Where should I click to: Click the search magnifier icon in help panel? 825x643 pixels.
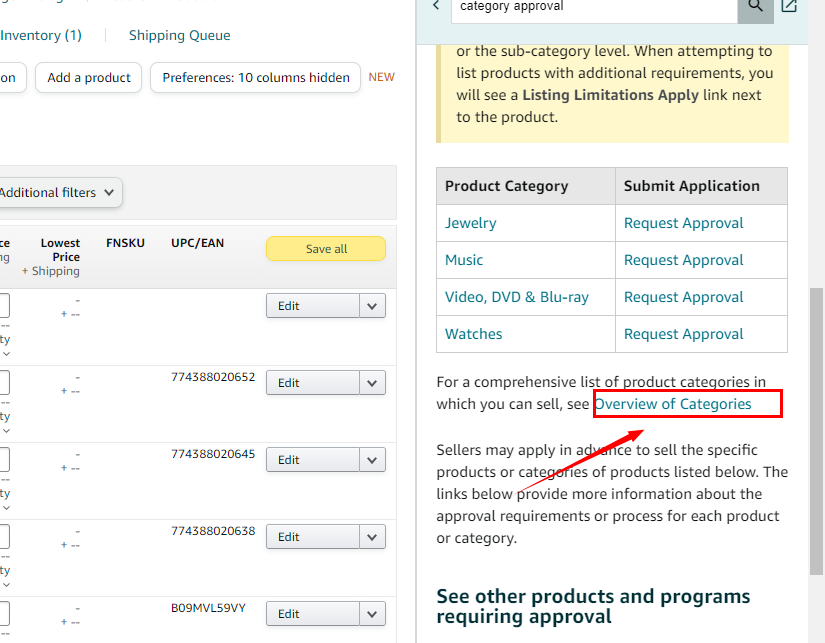click(755, 6)
